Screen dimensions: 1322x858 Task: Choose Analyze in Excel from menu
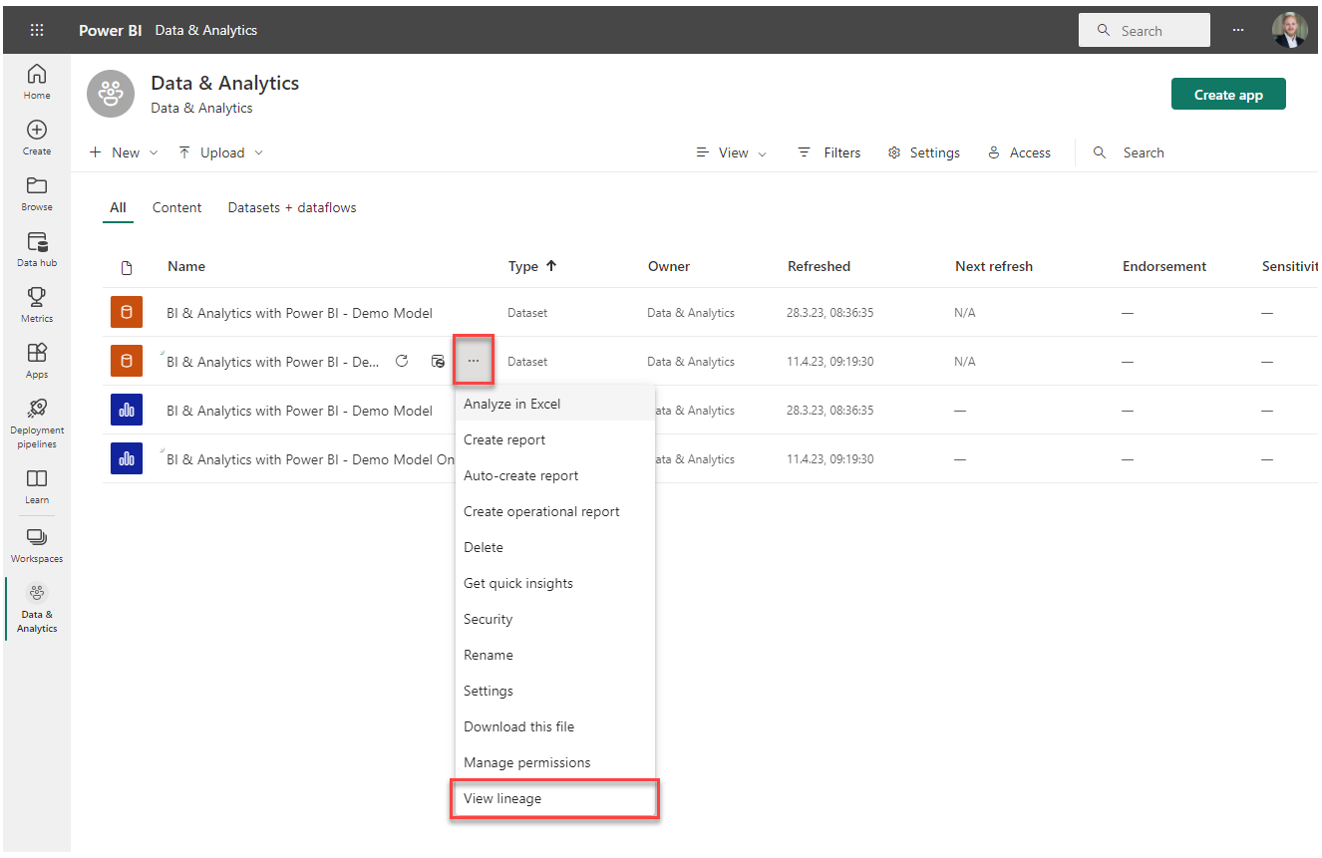tap(555, 404)
